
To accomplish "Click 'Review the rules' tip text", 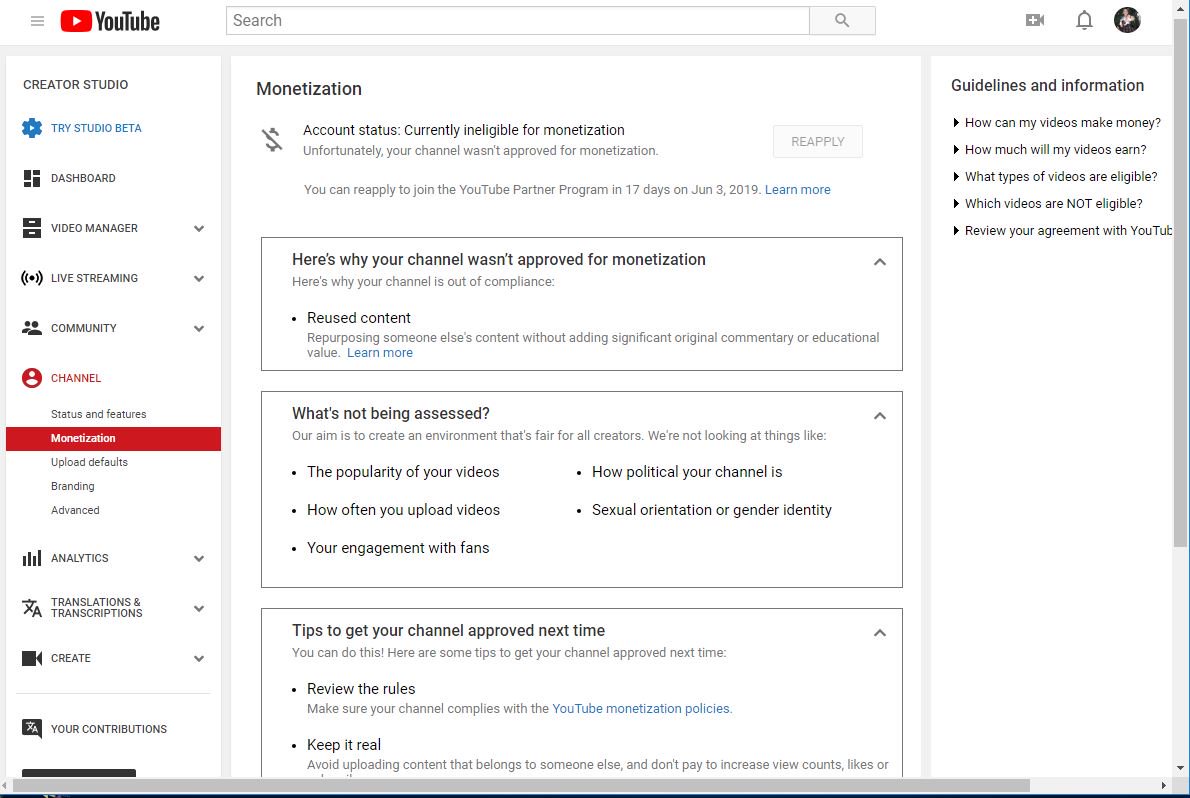I will [361, 689].
